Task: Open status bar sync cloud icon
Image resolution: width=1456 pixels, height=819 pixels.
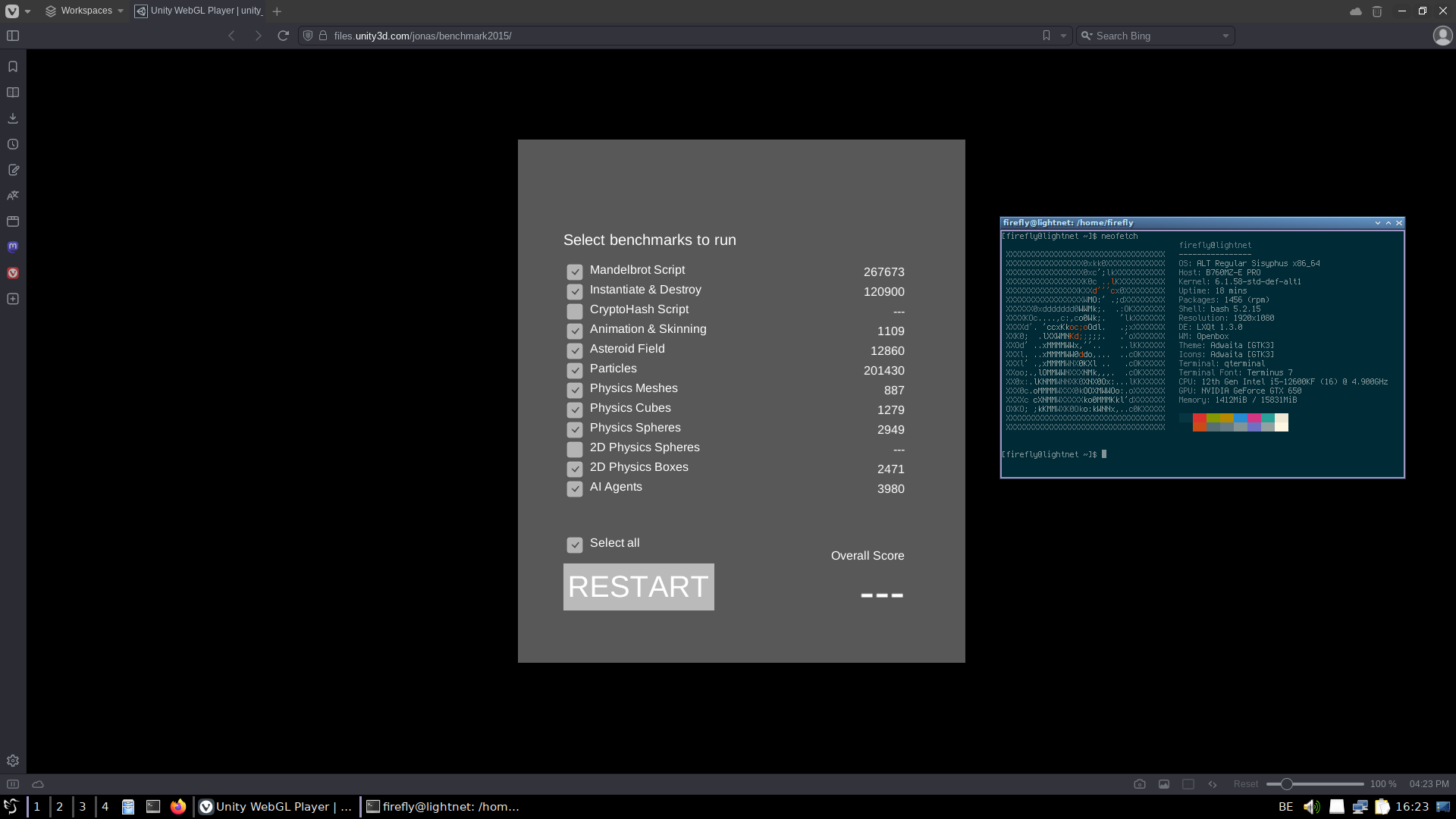Action: coord(38,784)
